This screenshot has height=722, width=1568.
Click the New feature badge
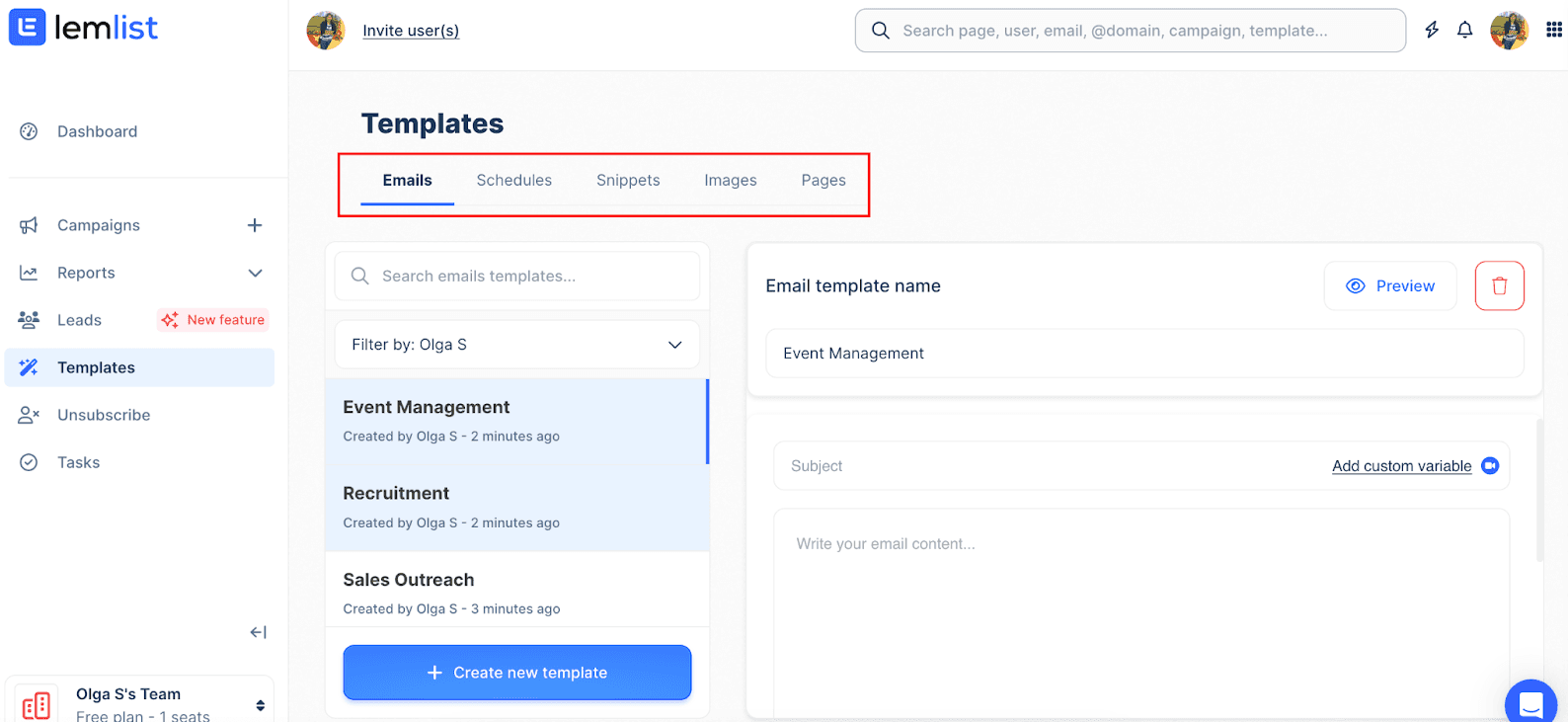[213, 320]
